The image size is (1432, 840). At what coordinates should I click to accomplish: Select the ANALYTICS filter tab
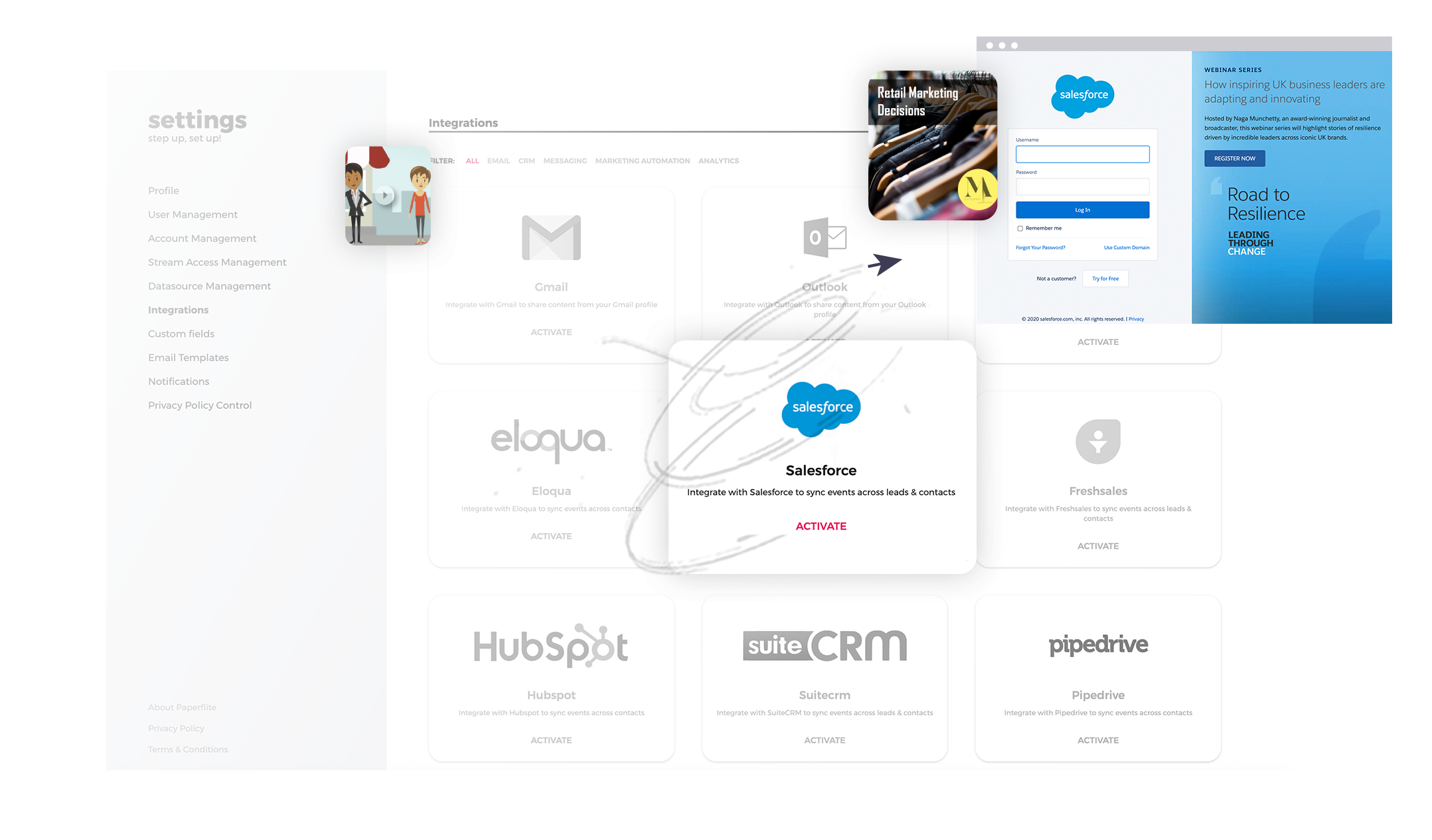718,160
